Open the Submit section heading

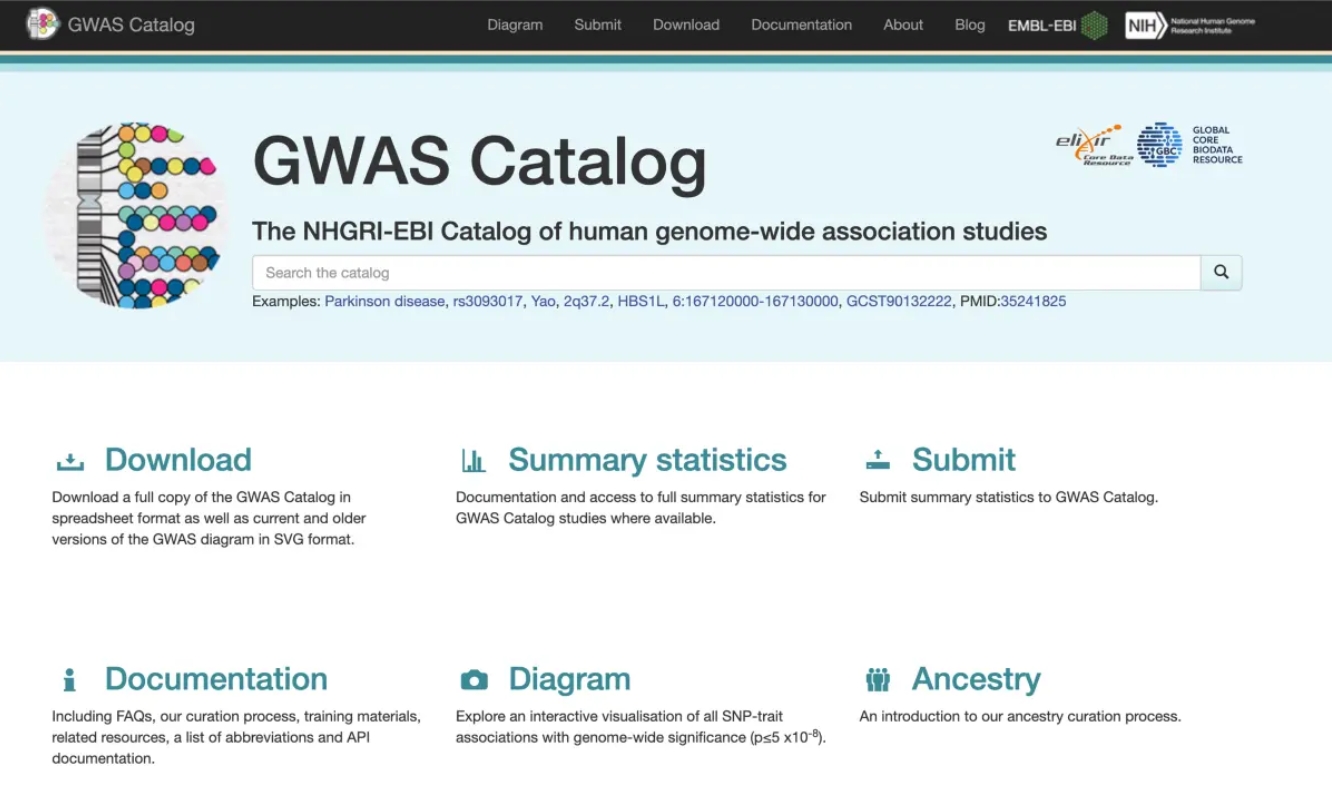click(963, 460)
